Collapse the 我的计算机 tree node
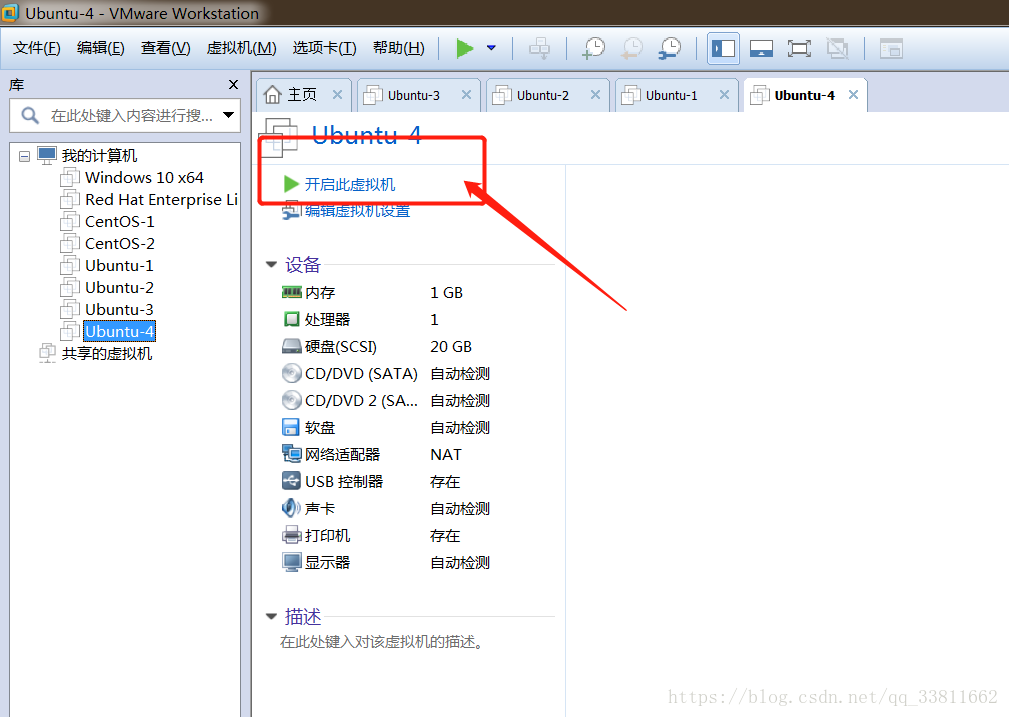This screenshot has width=1009, height=717. click(x=24, y=156)
